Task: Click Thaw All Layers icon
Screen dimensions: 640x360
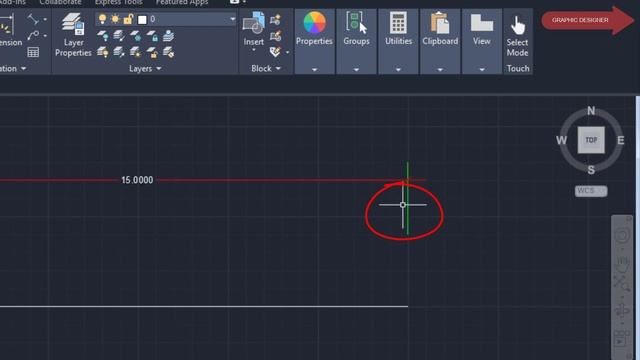Action: (135, 52)
